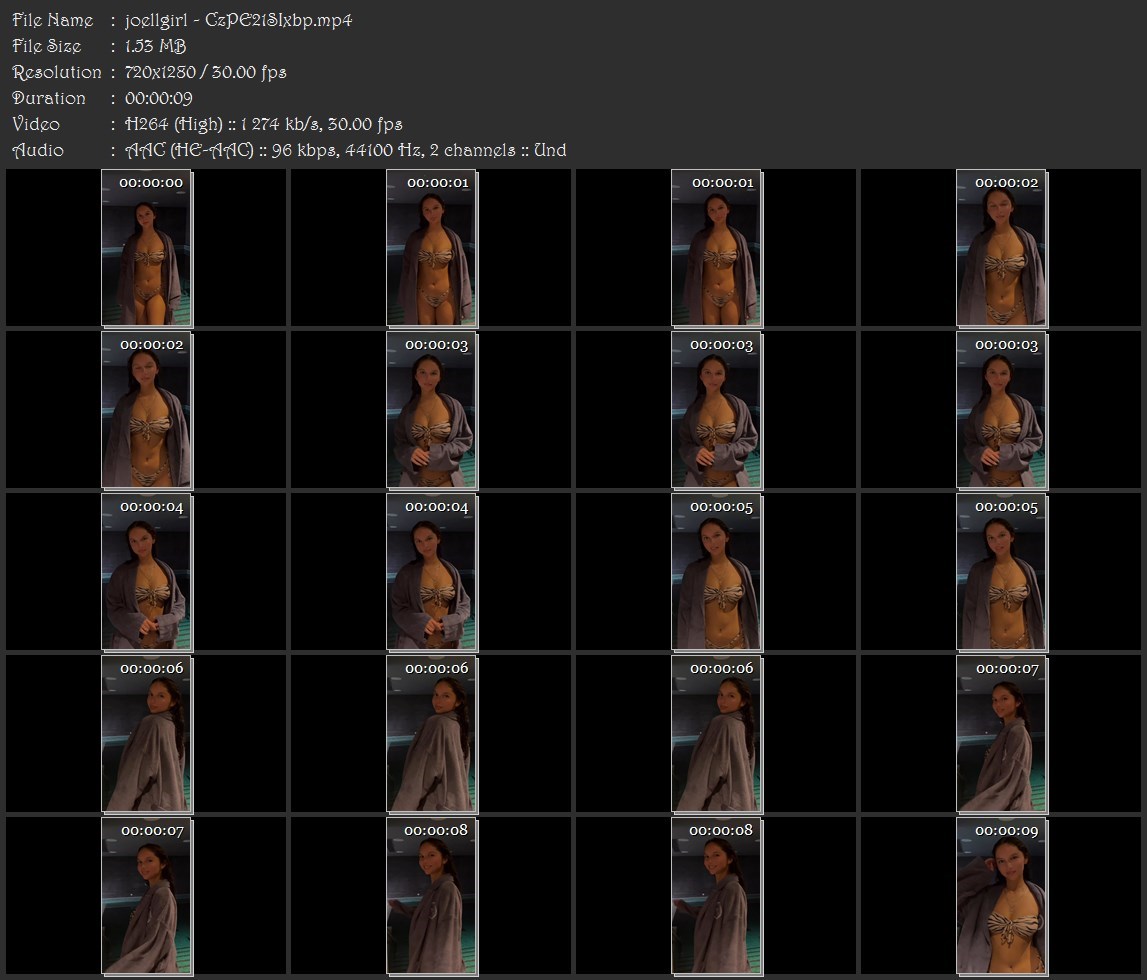Select the final frame stamped 00:00:09
The width and height of the screenshot is (1147, 980).
tap(1001, 896)
